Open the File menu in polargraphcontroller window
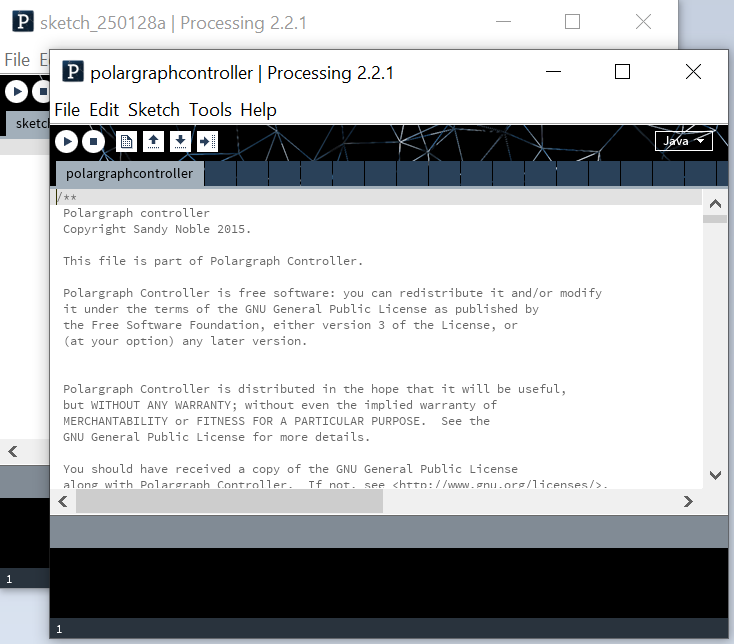734x644 pixels. coord(67,110)
